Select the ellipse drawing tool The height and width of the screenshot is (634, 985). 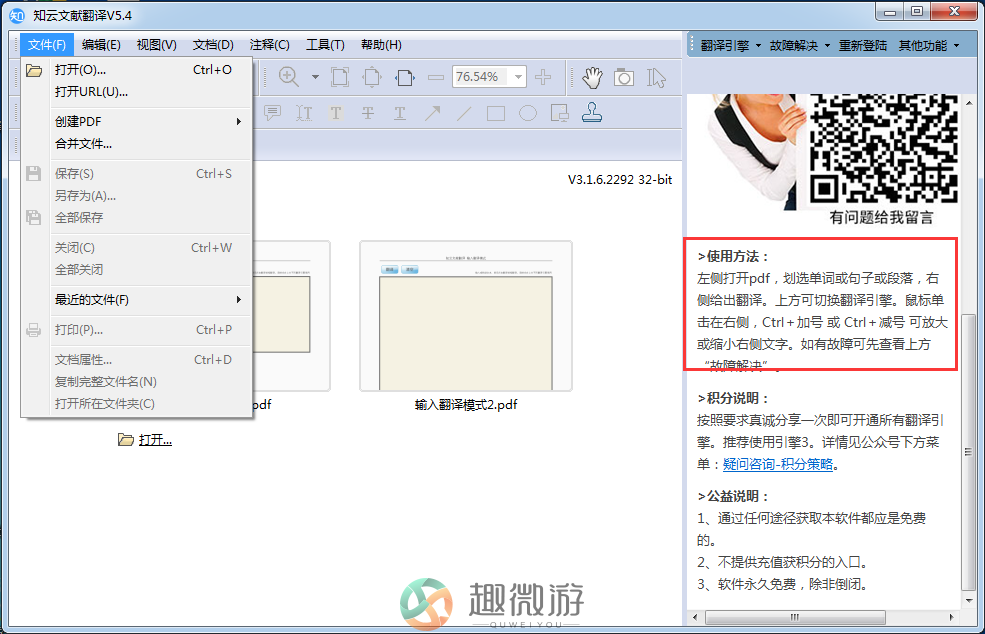pyautogui.click(x=528, y=113)
